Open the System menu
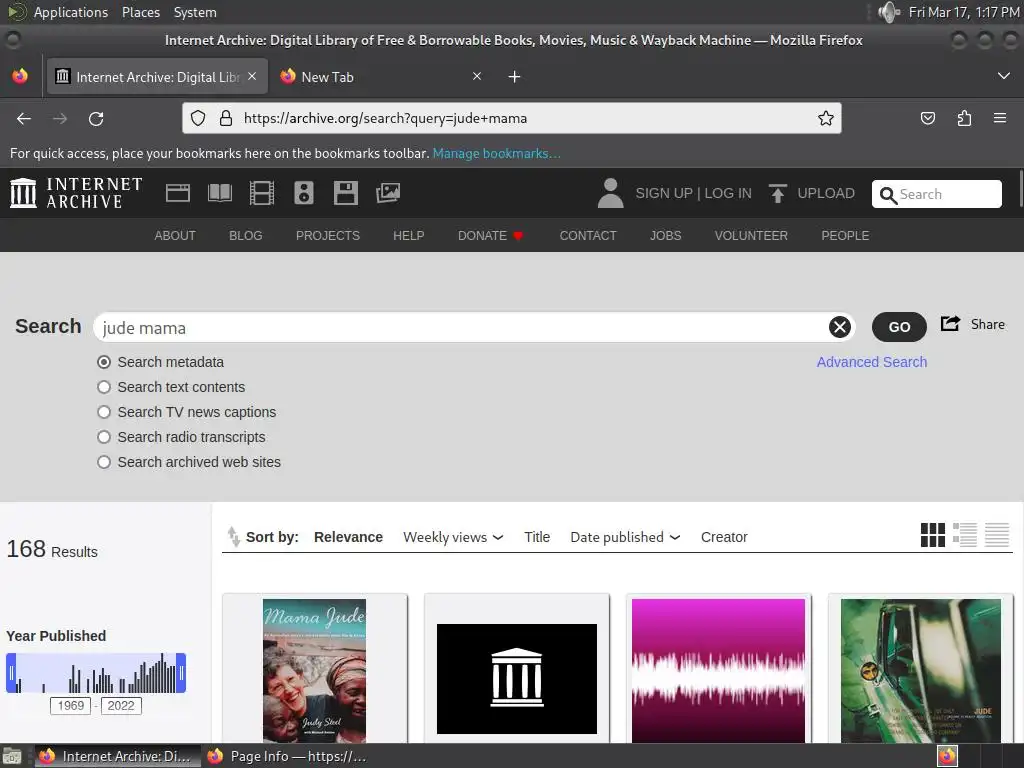 (195, 12)
